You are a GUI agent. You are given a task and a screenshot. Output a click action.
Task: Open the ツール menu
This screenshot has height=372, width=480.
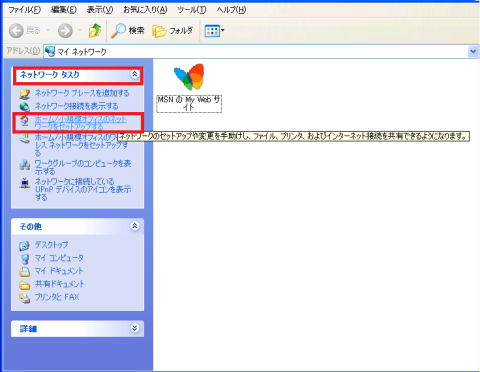click(x=192, y=10)
